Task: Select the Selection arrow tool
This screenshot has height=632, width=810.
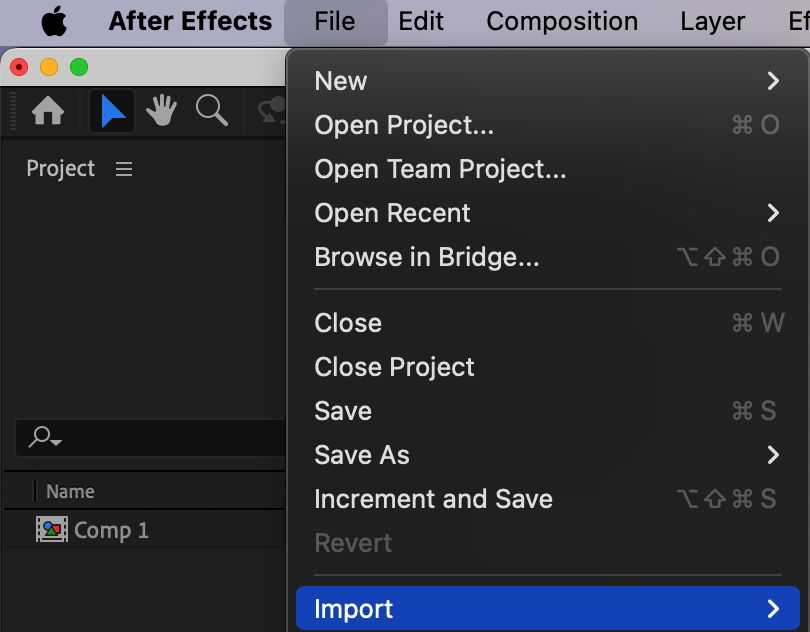Action: pos(113,111)
